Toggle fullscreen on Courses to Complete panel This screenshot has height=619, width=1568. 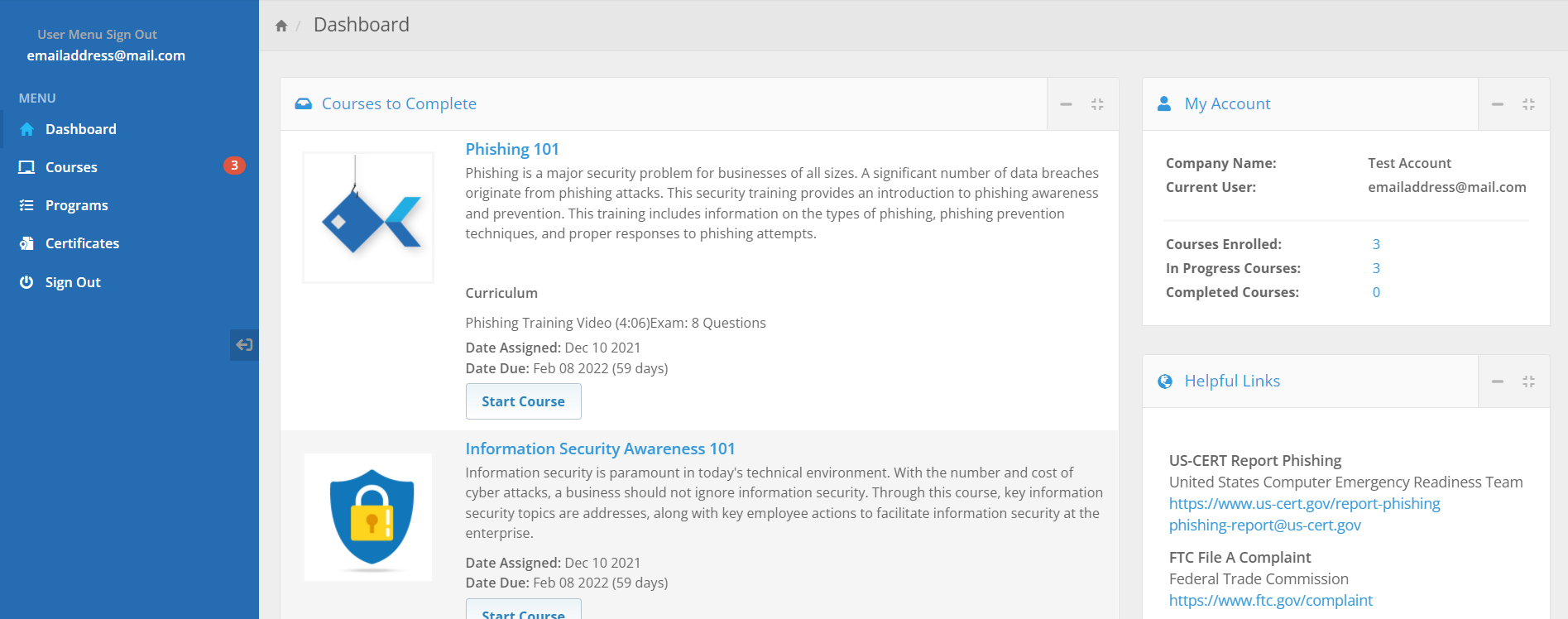[1097, 104]
